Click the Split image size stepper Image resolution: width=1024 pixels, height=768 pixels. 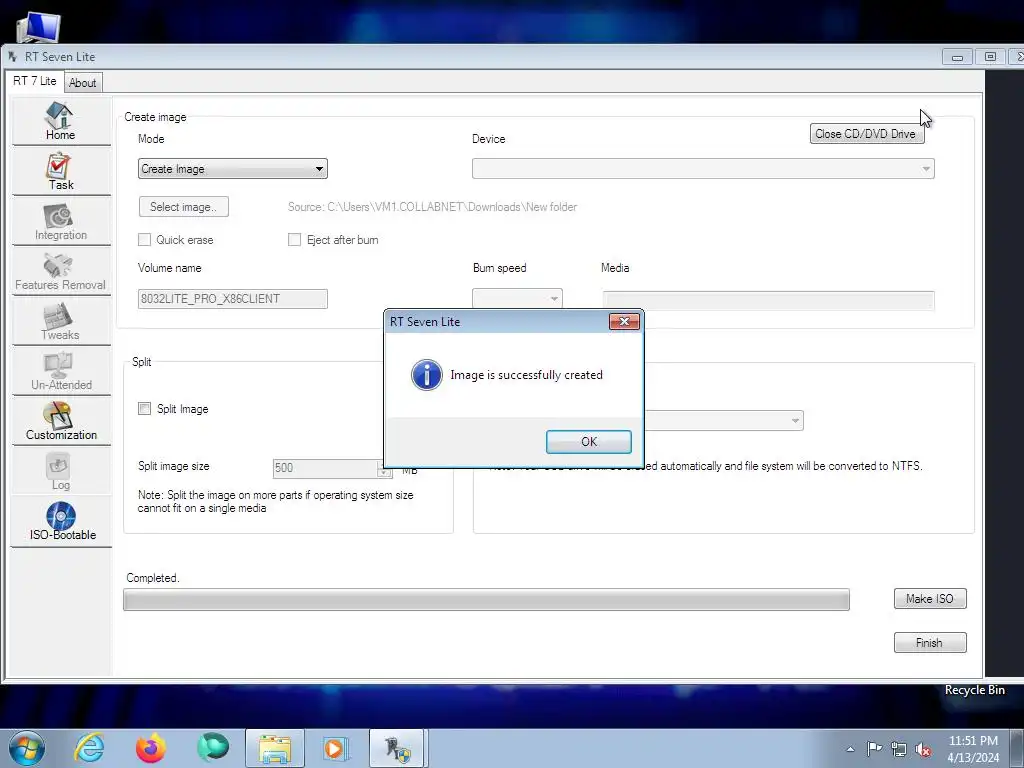point(385,468)
